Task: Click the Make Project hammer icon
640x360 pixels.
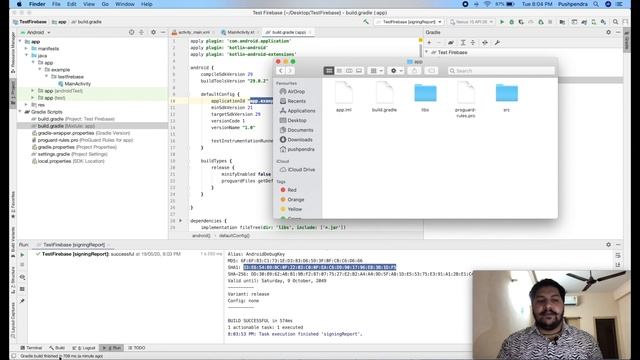Action: 366,22
